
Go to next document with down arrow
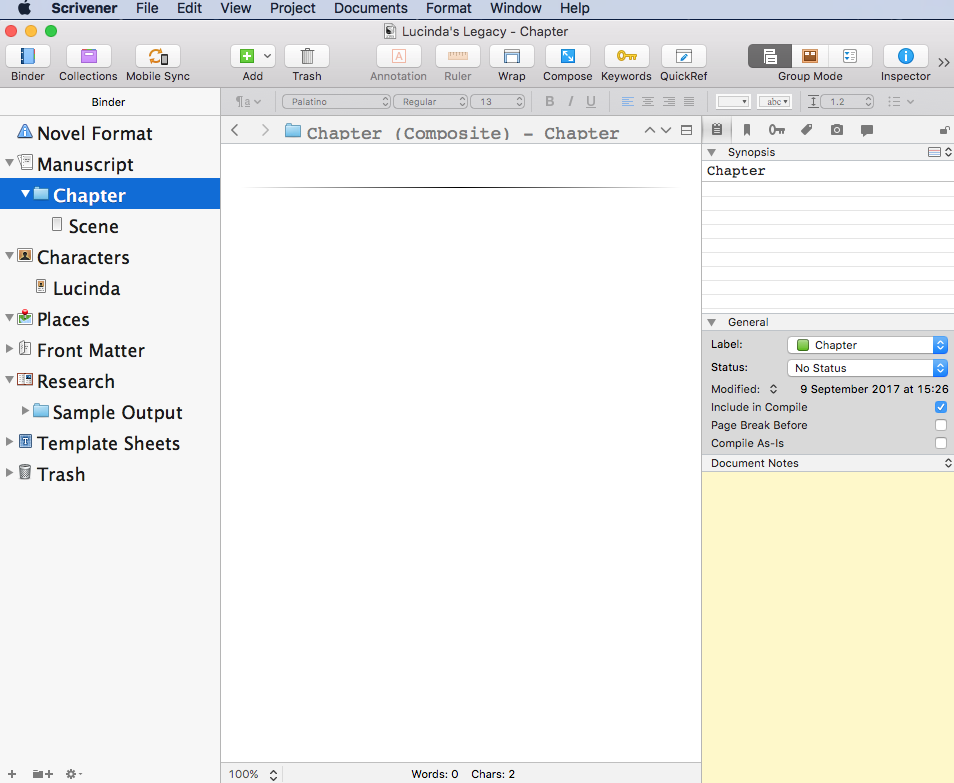pos(666,130)
